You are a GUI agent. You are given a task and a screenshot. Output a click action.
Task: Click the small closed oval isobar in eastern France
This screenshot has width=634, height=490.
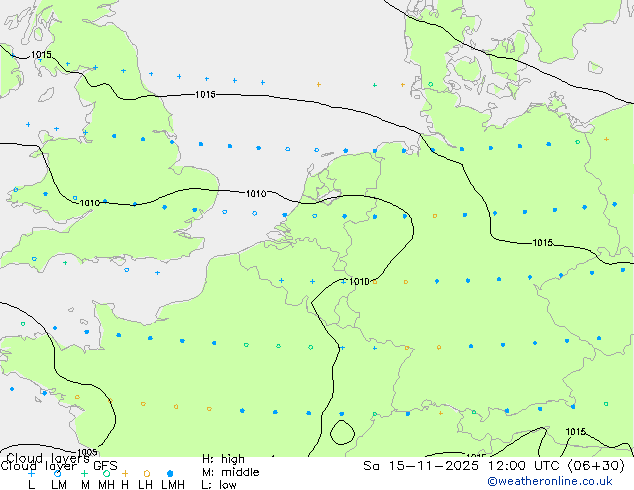tap(342, 432)
